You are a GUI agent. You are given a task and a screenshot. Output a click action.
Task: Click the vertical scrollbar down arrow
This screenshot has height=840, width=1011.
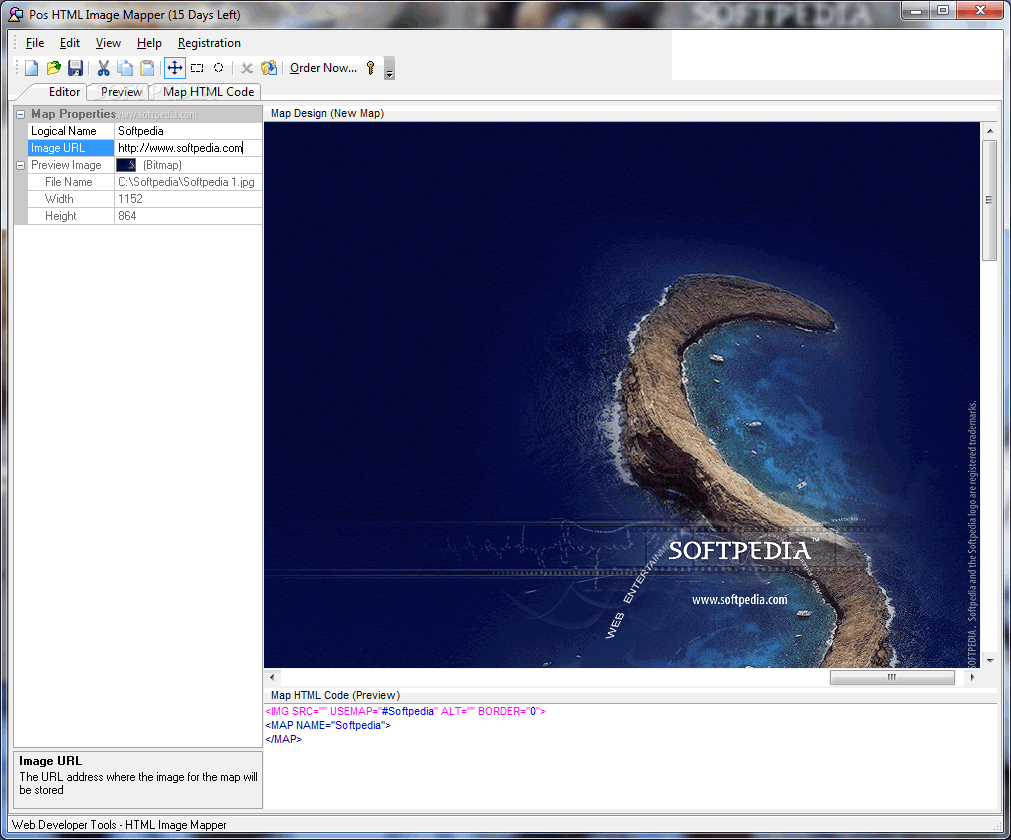[990, 660]
